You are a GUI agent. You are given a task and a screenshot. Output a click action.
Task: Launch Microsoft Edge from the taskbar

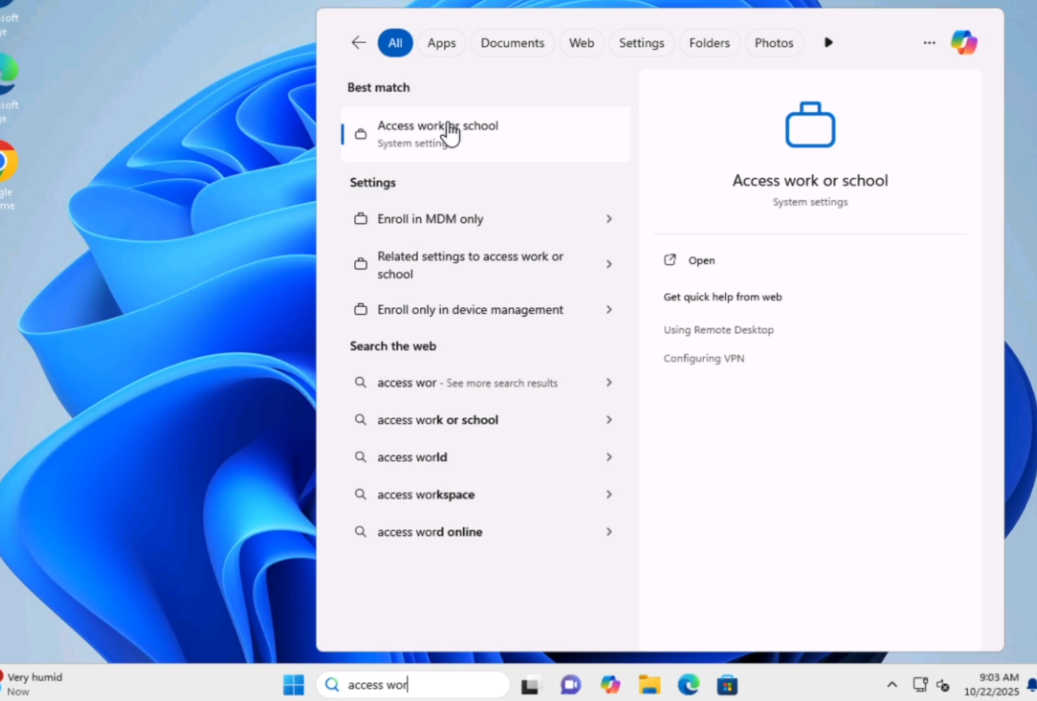pyautogui.click(x=688, y=685)
